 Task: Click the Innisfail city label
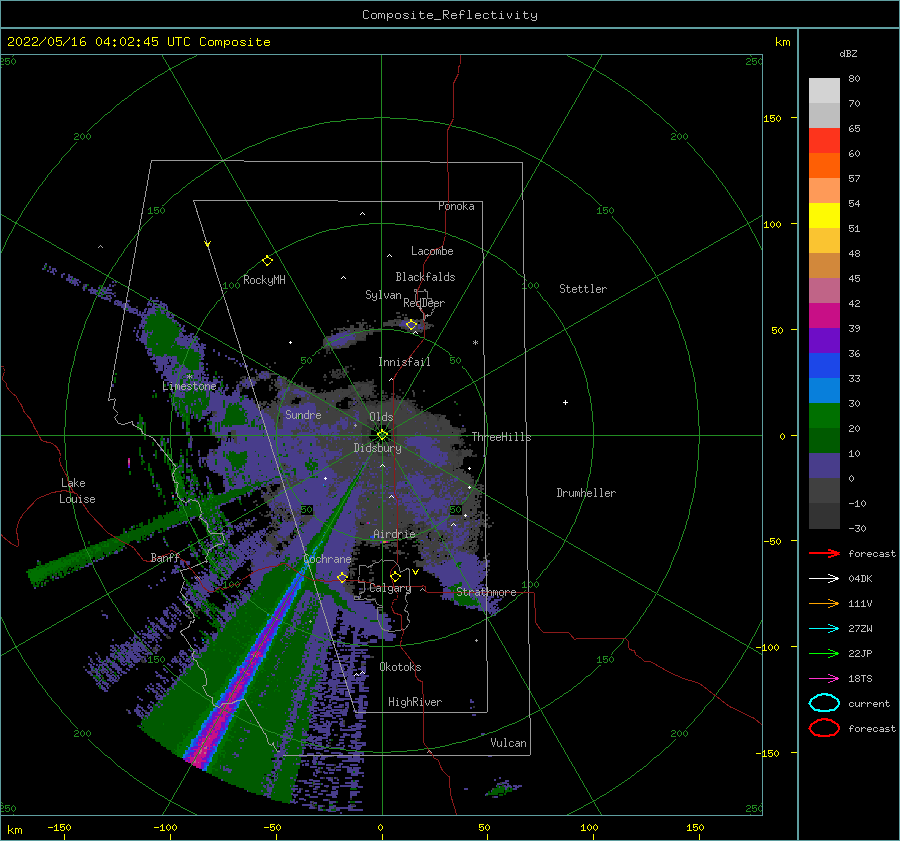tap(404, 362)
